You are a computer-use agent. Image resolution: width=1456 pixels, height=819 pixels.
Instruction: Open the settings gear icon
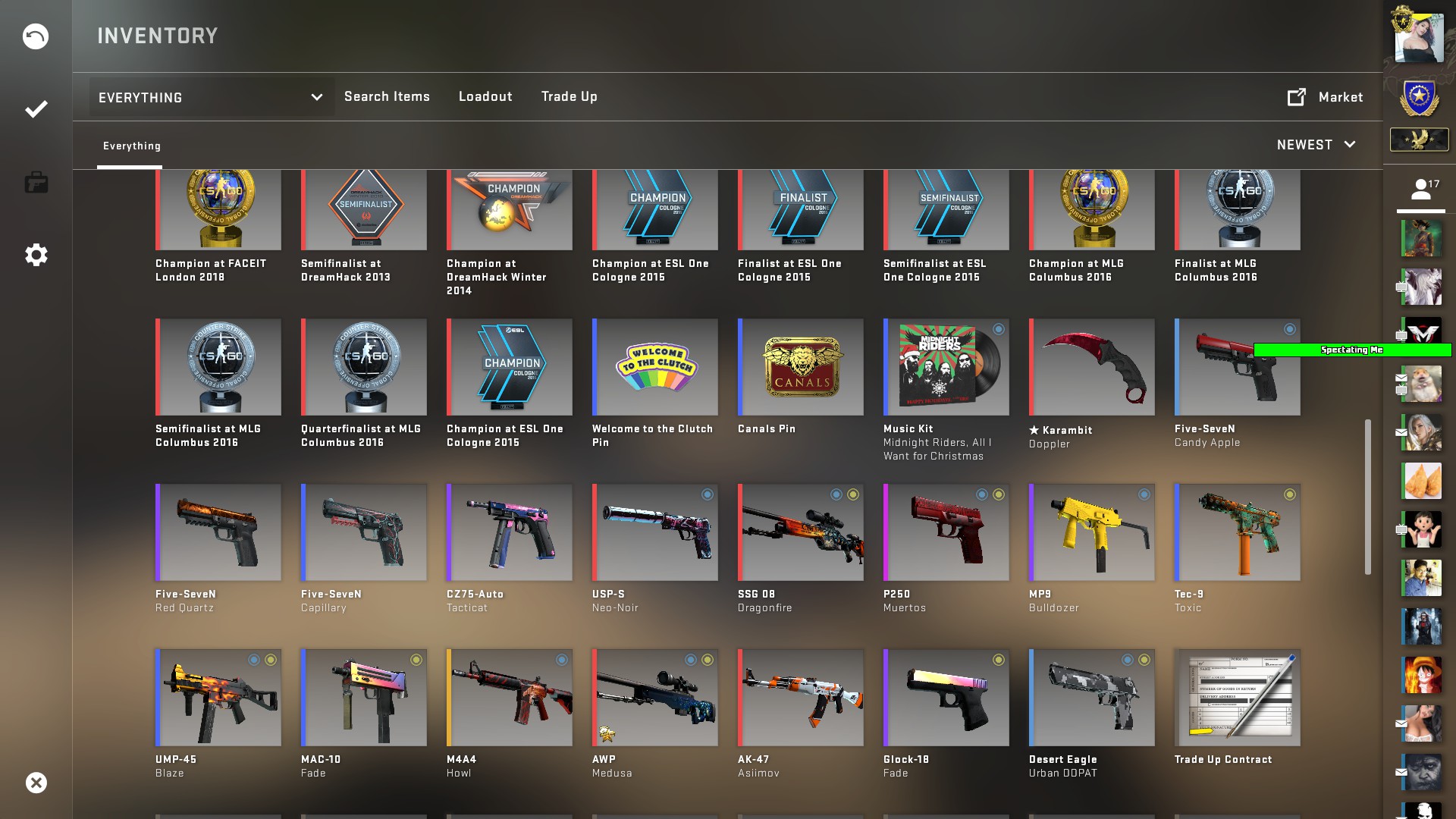(36, 255)
